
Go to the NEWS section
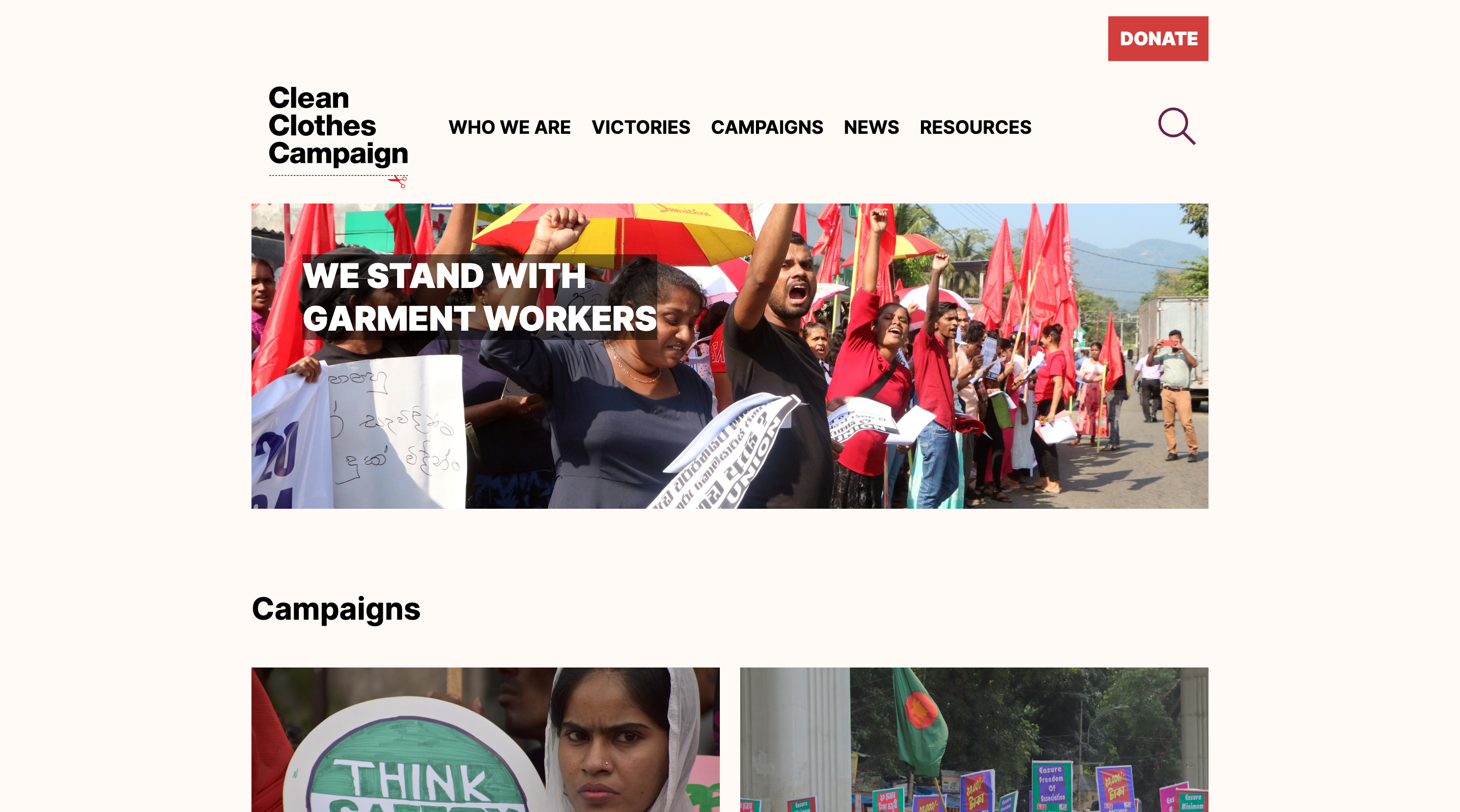871,127
